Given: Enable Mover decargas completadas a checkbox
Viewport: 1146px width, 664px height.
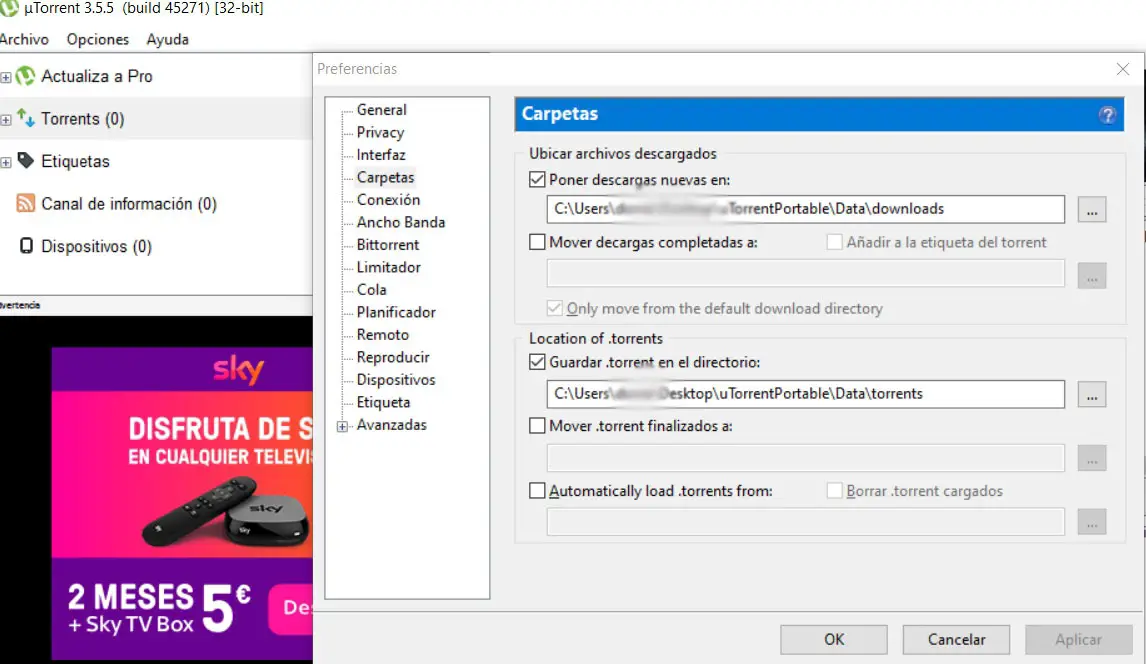Looking at the screenshot, I should tap(537, 242).
